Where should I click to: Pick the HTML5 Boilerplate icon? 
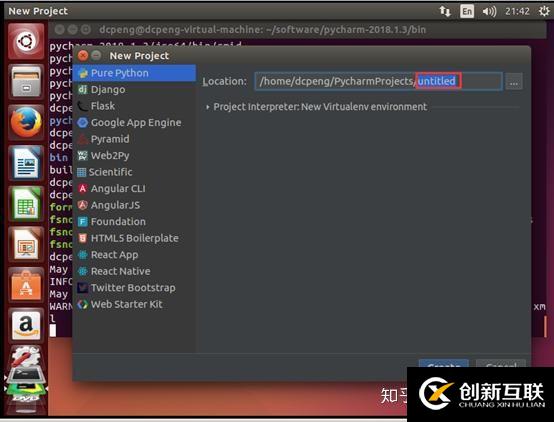[x=82, y=238]
